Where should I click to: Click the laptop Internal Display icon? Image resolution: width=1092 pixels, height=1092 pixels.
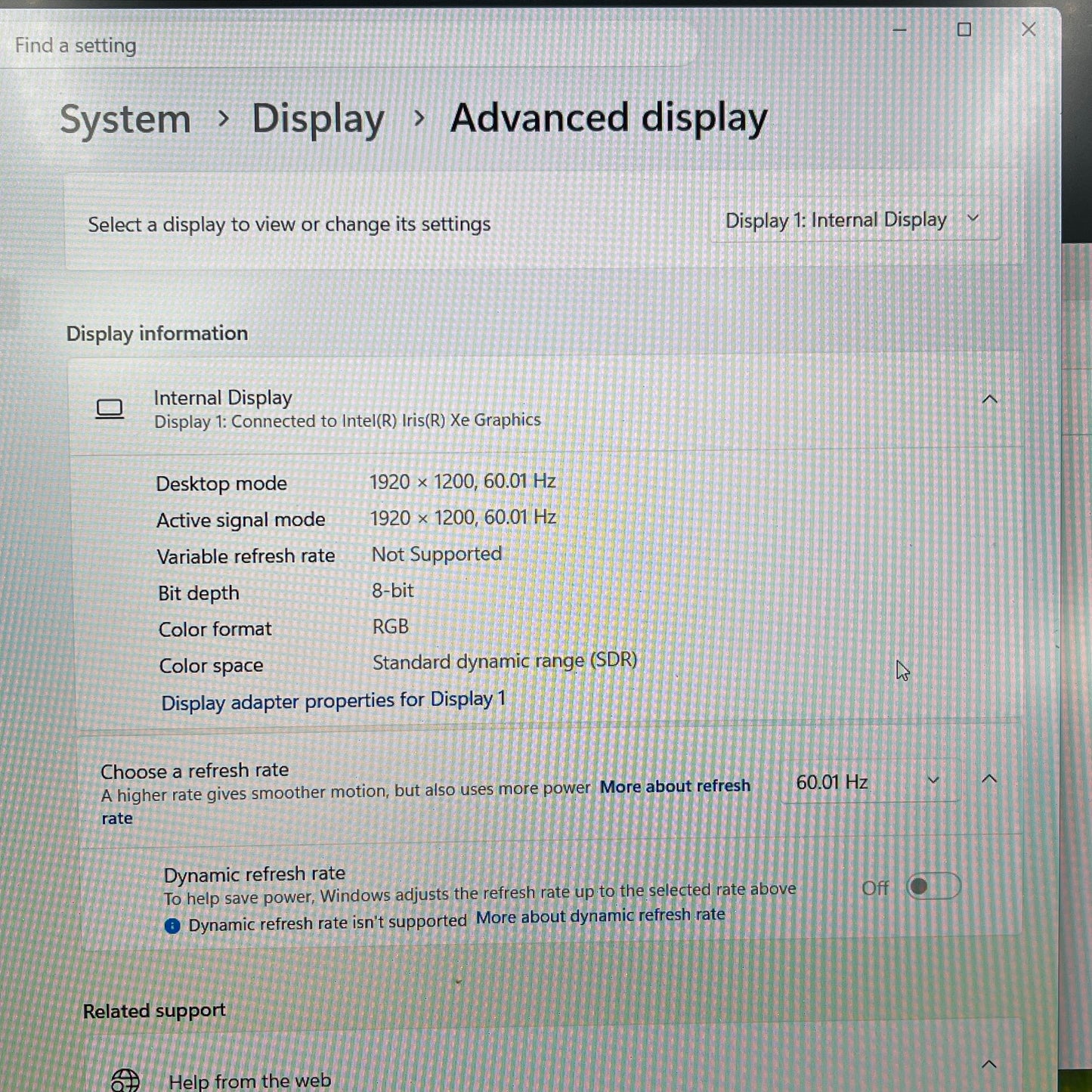[x=110, y=409]
